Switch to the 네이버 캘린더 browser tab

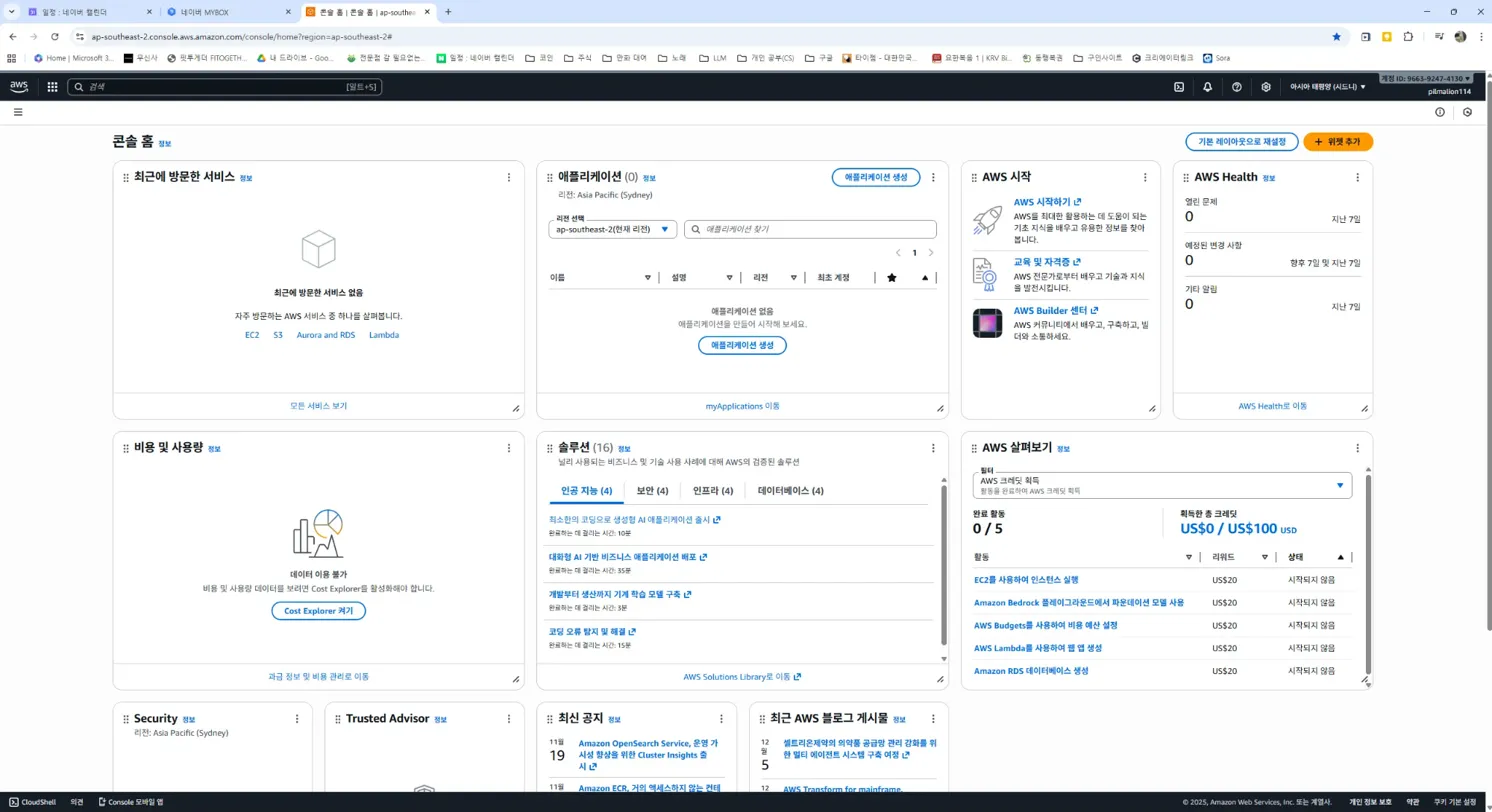90,12
